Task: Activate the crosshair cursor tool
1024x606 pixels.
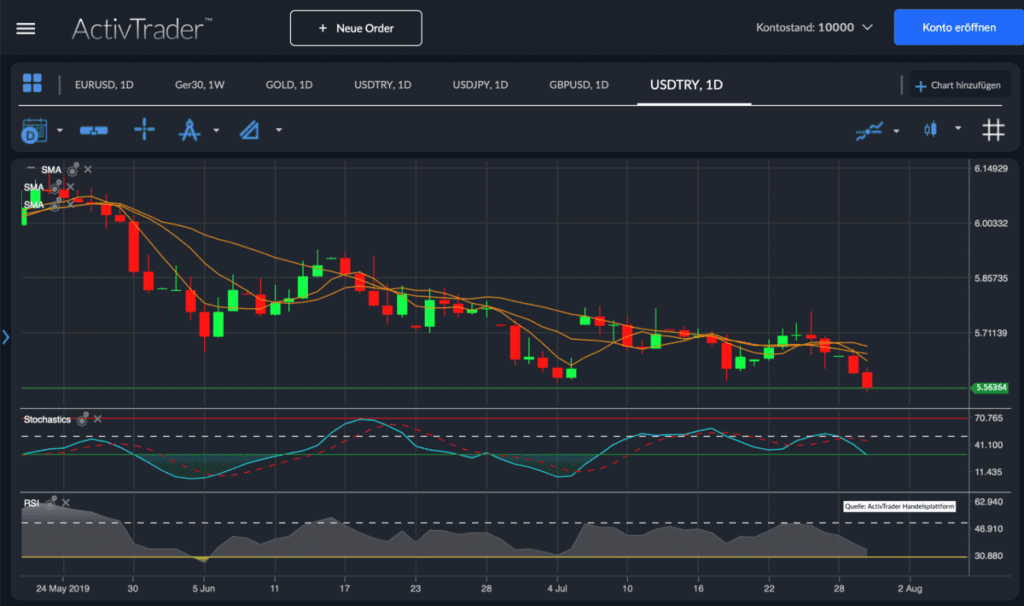Action: pyautogui.click(x=144, y=129)
